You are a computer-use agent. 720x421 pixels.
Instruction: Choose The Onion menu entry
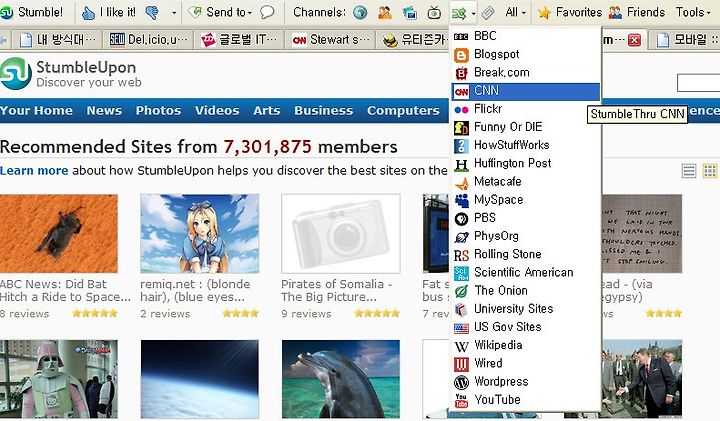point(526,291)
